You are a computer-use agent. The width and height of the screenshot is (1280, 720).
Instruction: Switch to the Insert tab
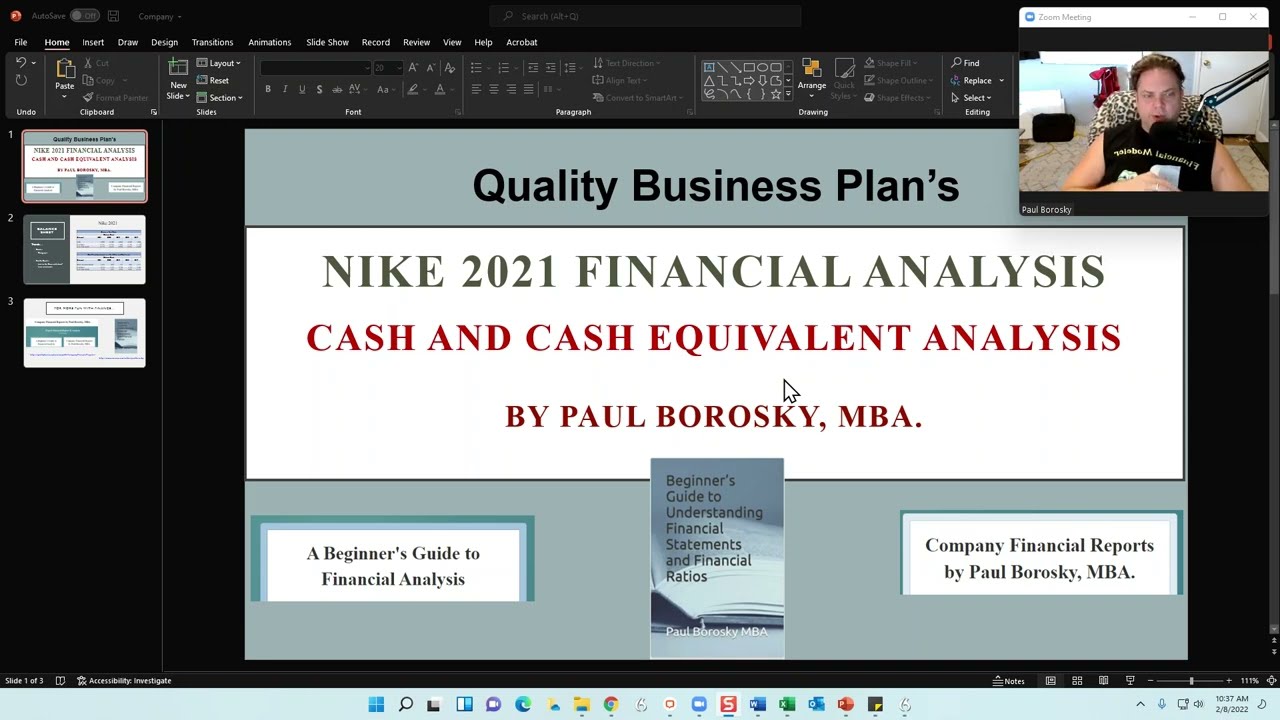pos(93,42)
